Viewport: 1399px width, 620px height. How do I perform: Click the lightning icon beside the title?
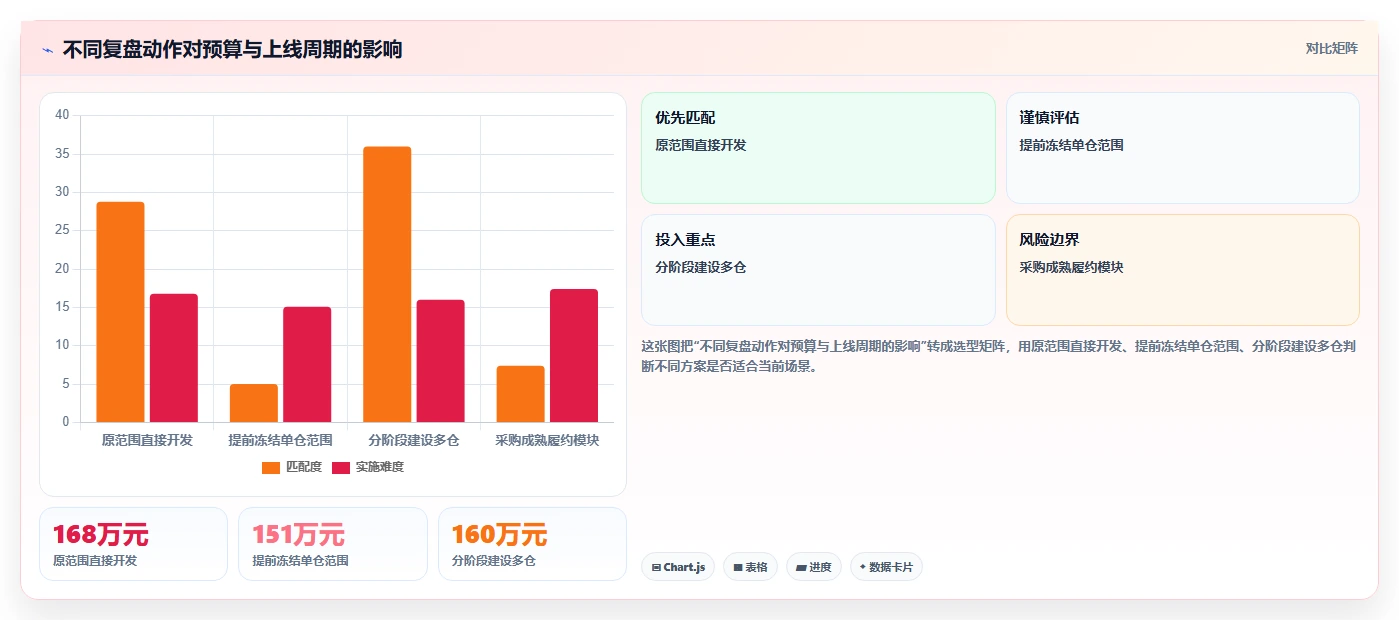point(47,50)
